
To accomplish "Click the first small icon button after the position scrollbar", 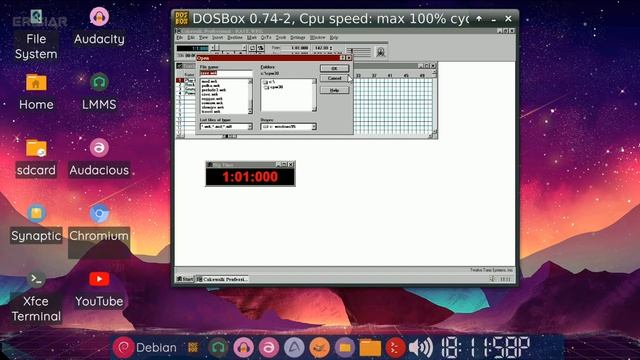I will [252, 48].
